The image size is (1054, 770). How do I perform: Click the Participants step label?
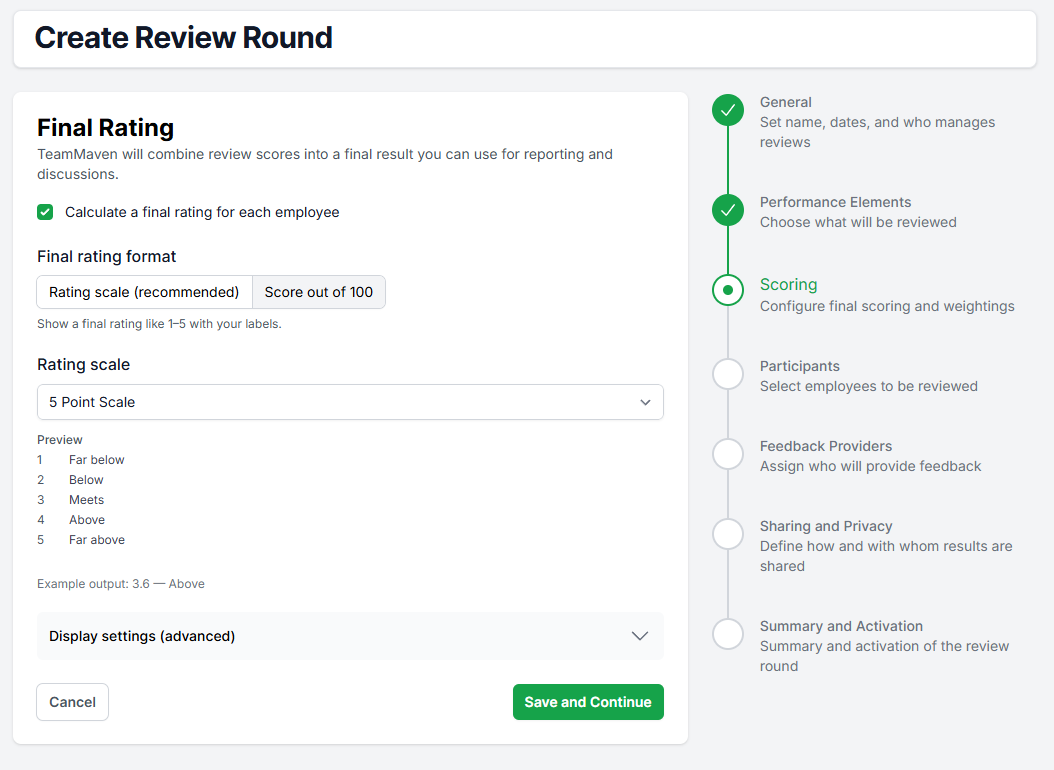(x=800, y=366)
